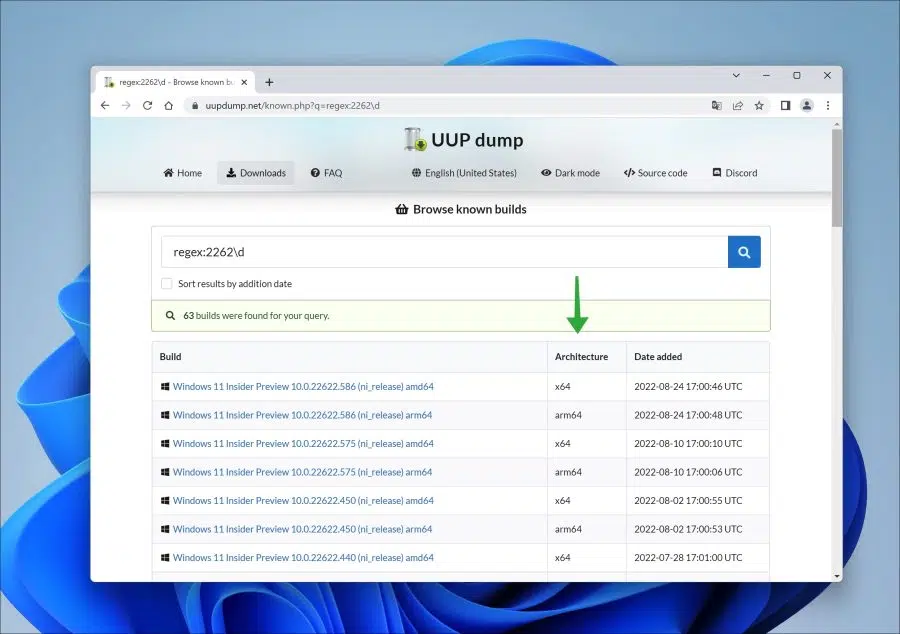Click the padlock site info icon
The image size is (900, 634).
point(195,106)
